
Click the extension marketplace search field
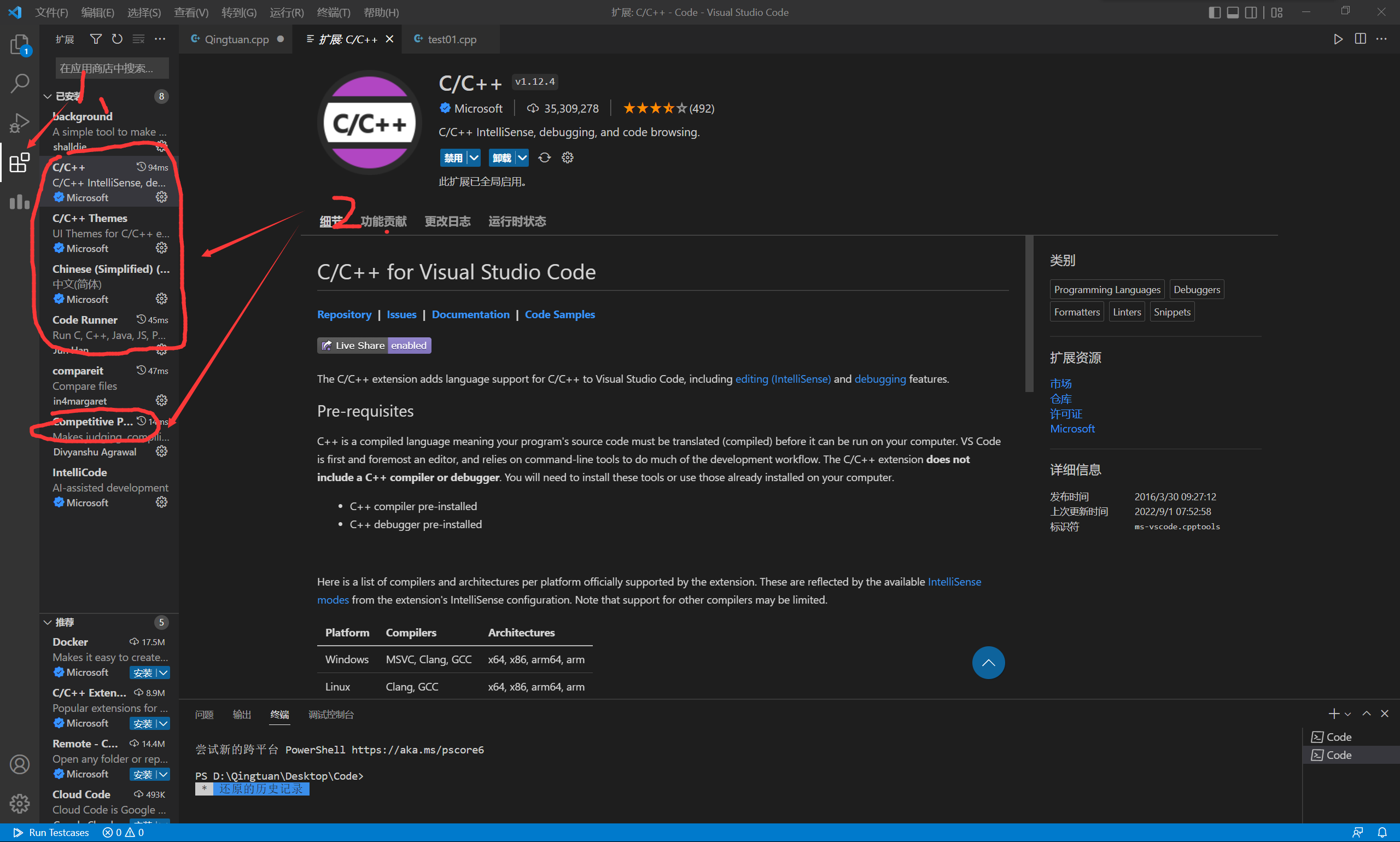point(112,69)
